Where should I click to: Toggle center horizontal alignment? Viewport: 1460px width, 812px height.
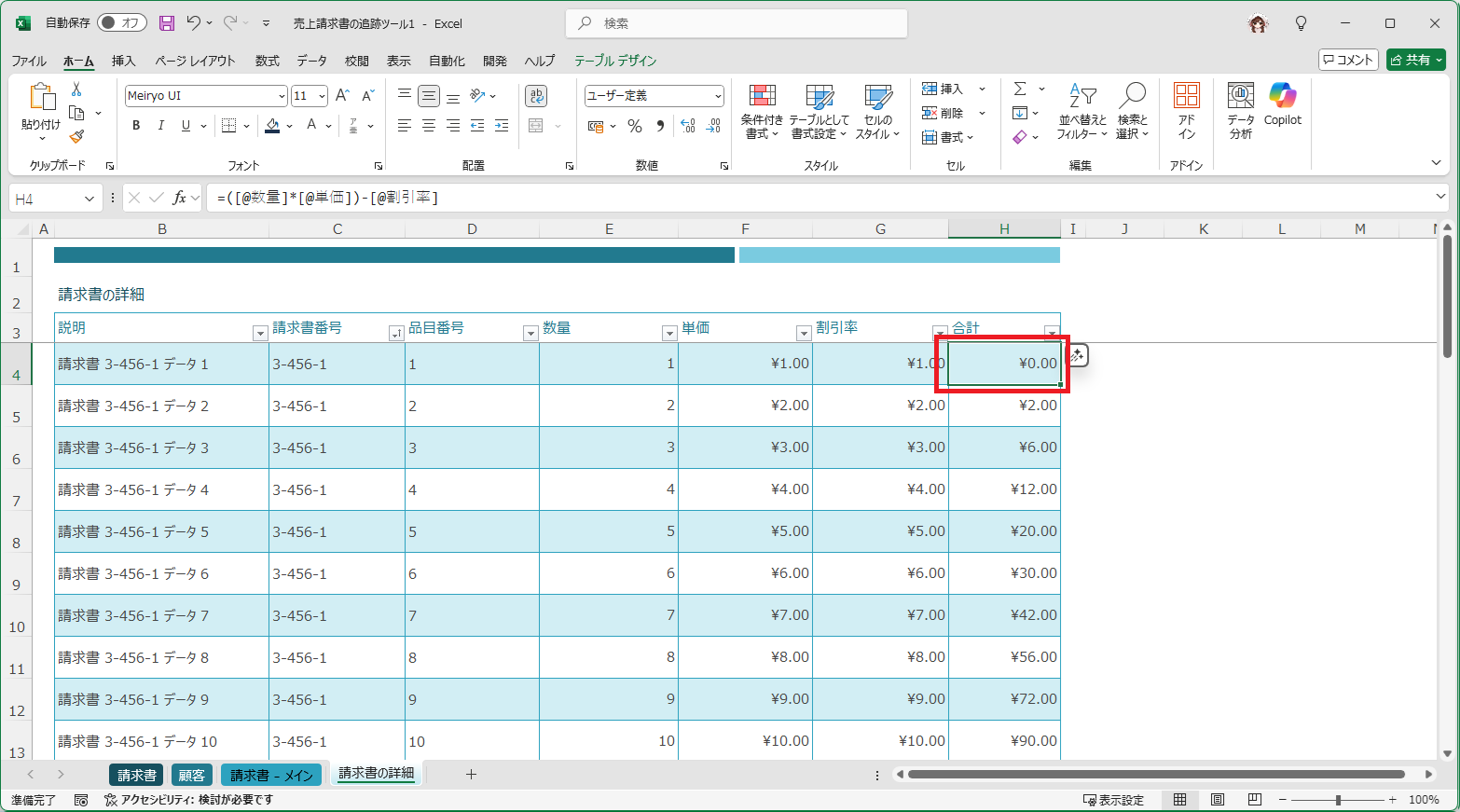(429, 126)
